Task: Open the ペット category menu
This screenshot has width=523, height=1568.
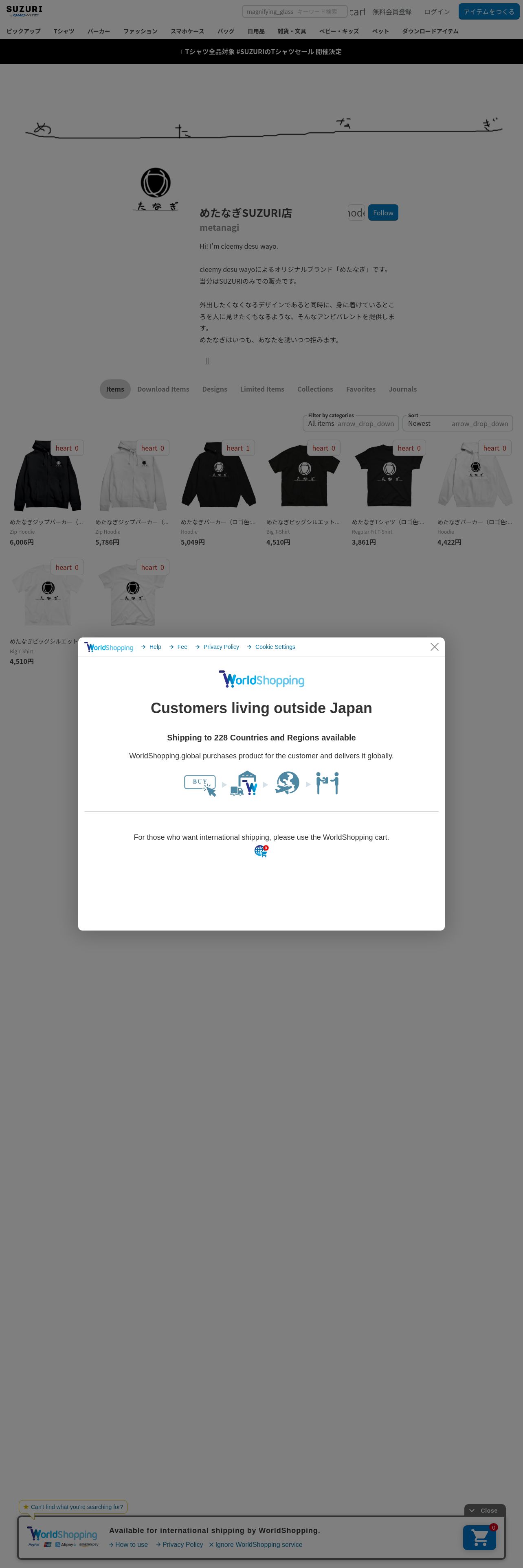Action: 380,31
